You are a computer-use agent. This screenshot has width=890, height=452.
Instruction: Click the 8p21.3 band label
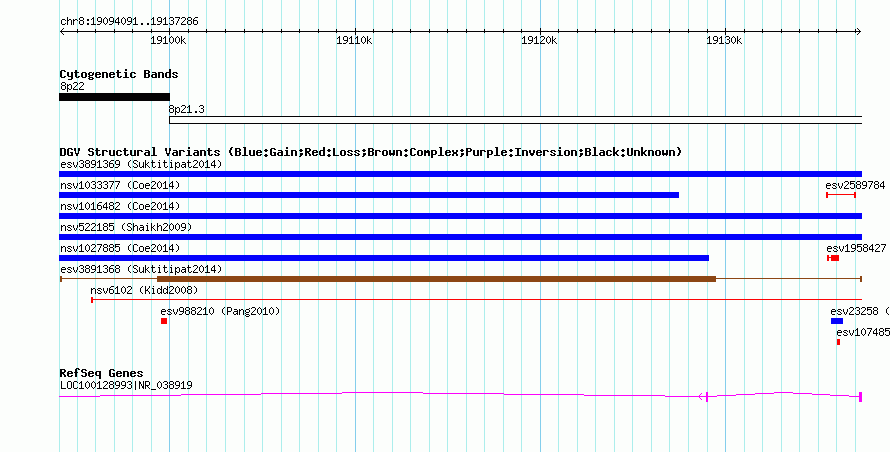click(187, 109)
